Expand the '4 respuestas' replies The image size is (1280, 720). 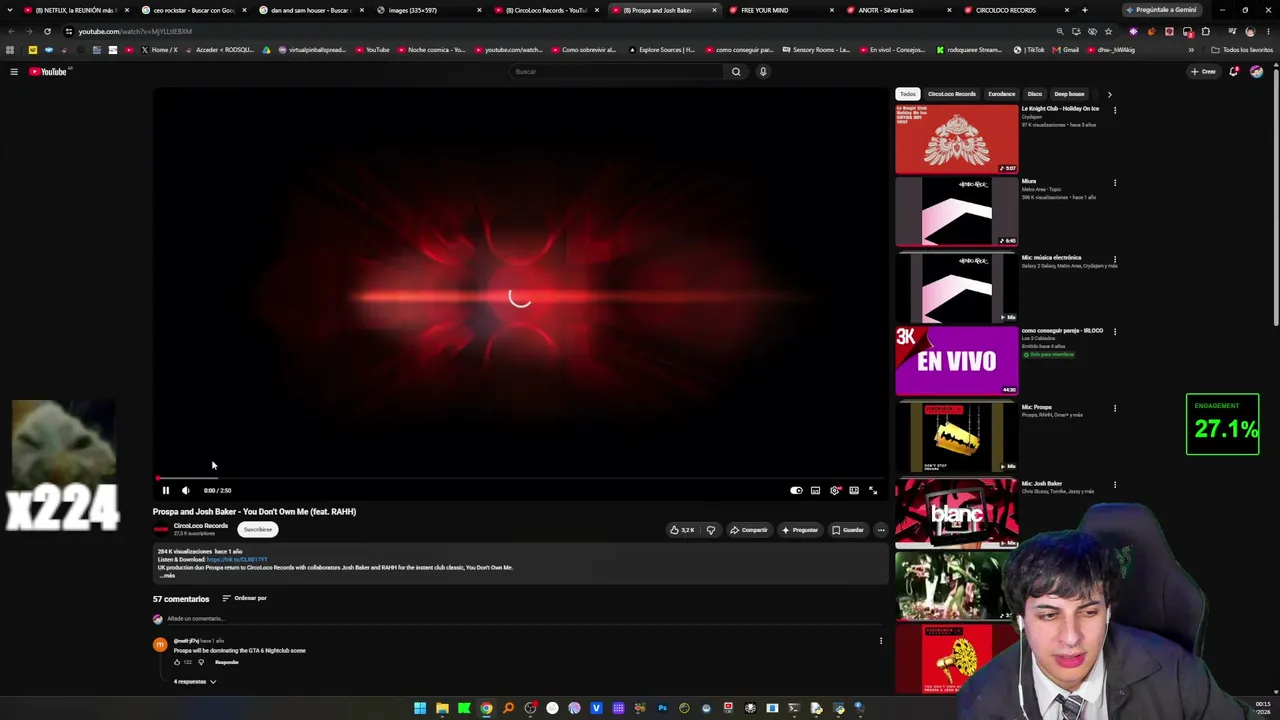[195, 682]
